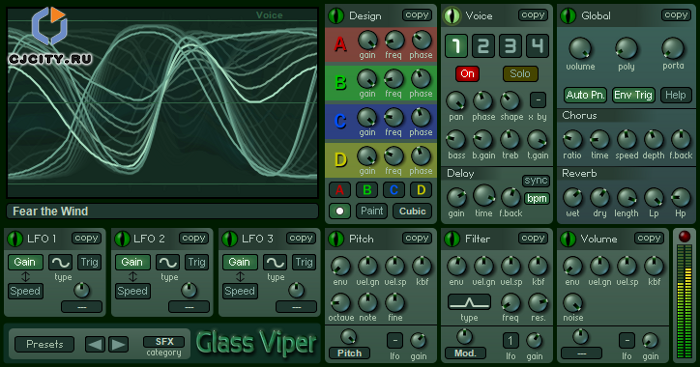Viewport: 700px width, 367px height.
Task: Open LFO 3 destination dropdown showing dashes
Action: click(296, 307)
